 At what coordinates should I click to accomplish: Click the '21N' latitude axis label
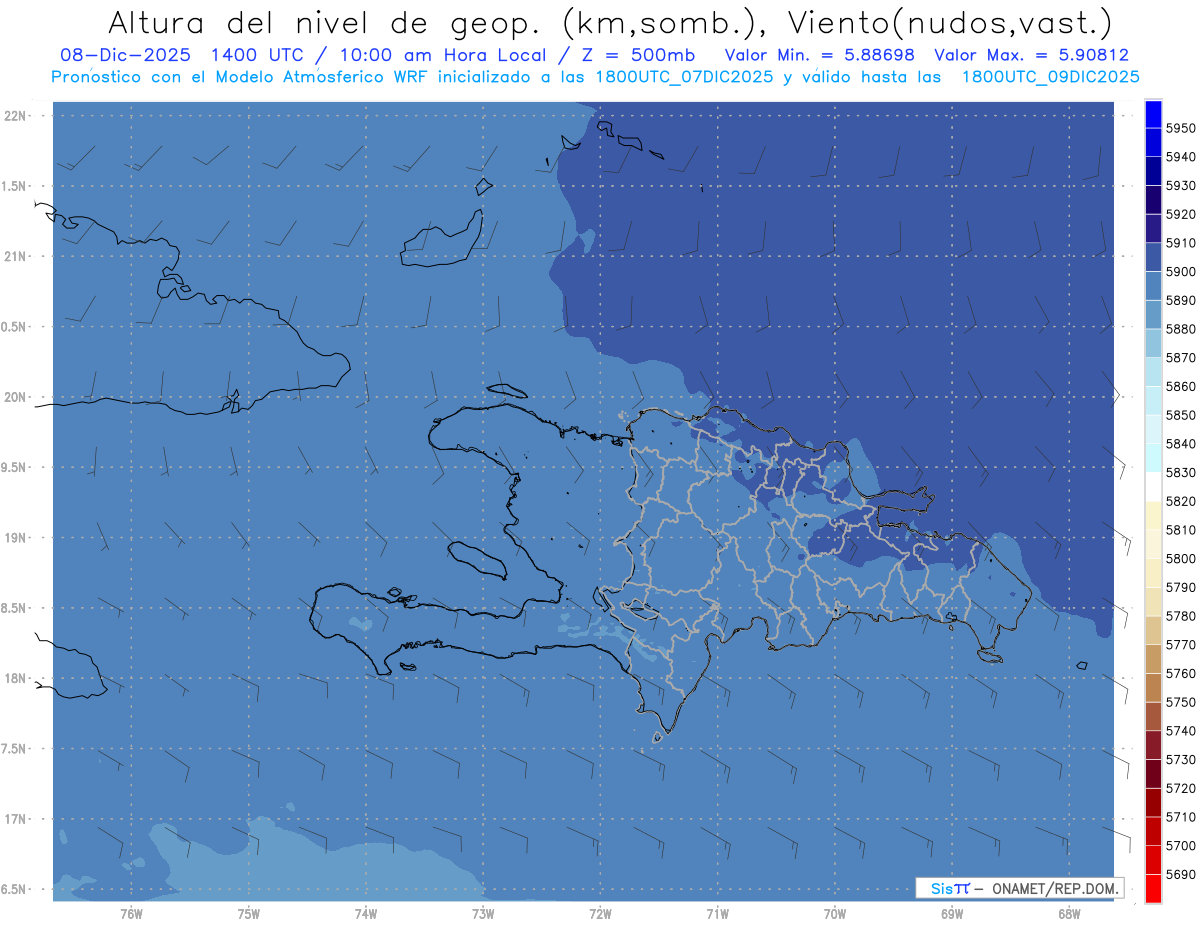pyautogui.click(x=16, y=256)
